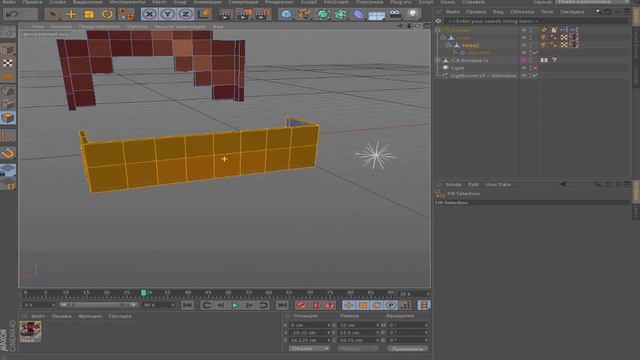Select the Head material thumbnail

(30, 331)
